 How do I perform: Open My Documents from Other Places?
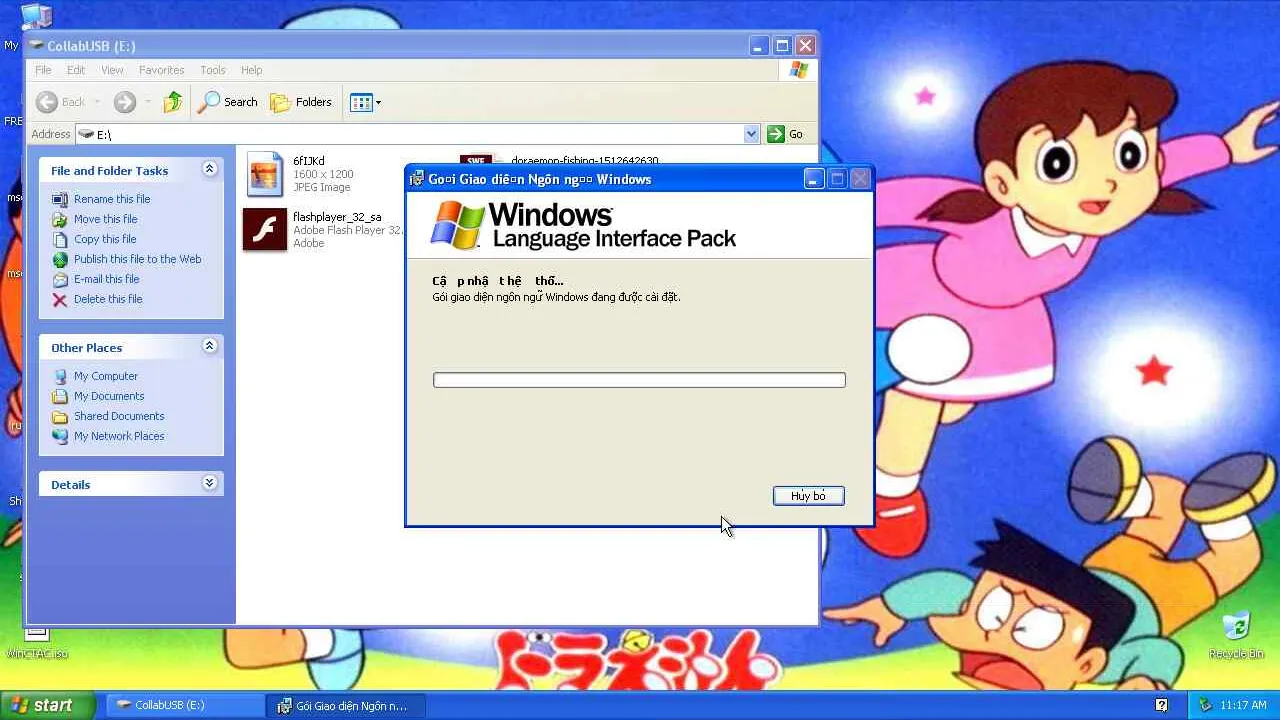pyautogui.click(x=109, y=396)
